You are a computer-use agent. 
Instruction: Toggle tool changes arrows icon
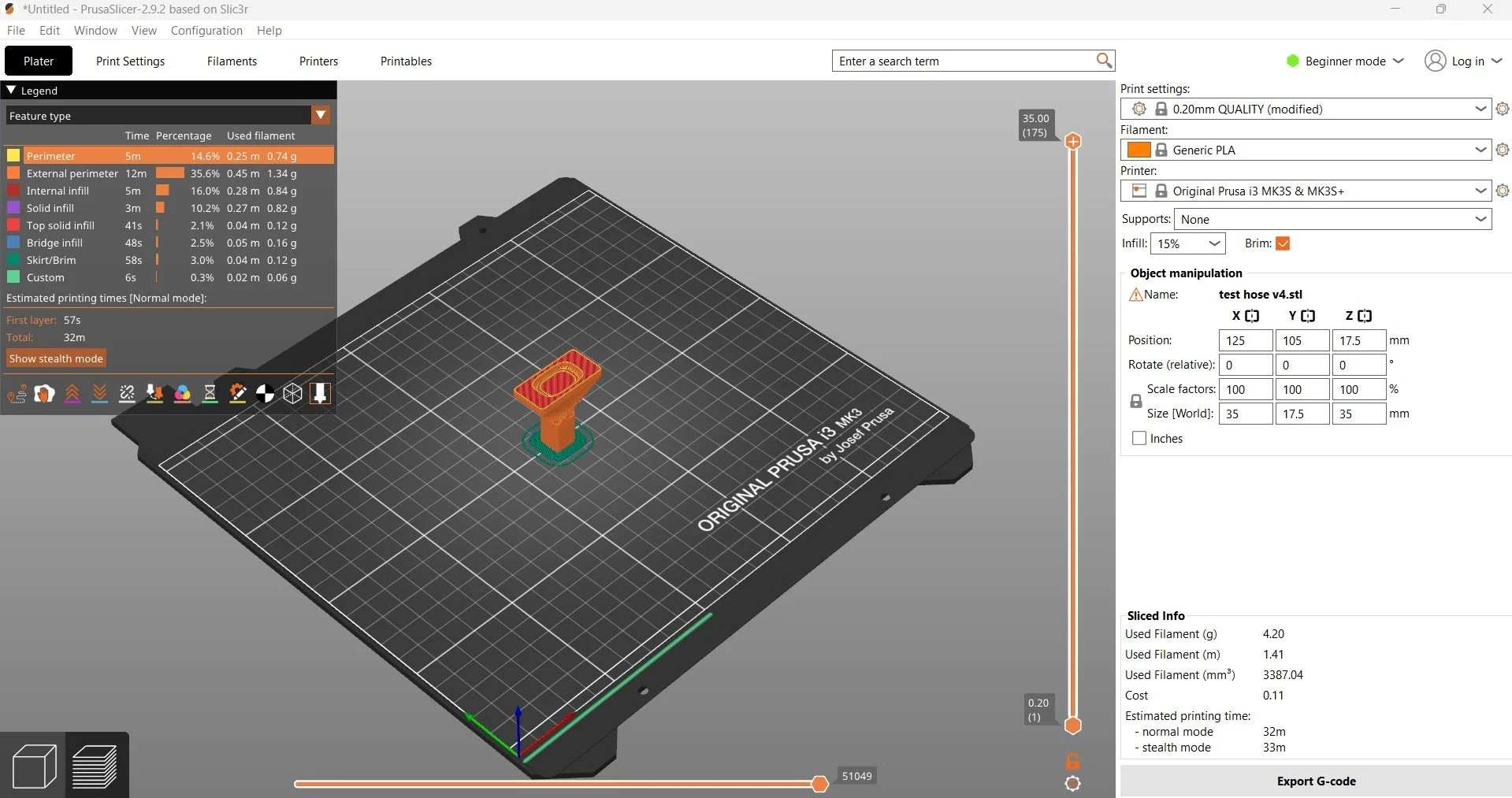155,393
